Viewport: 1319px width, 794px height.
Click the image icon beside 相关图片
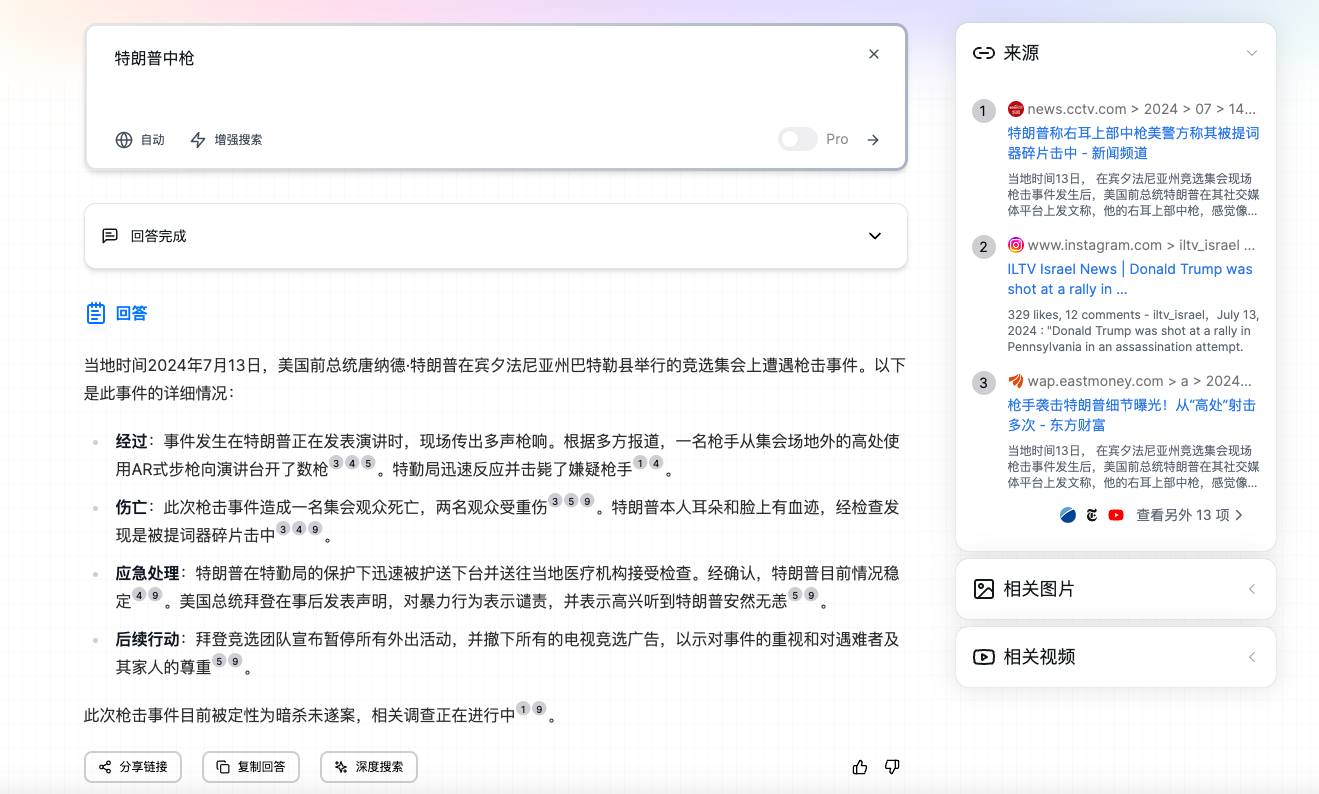point(983,589)
